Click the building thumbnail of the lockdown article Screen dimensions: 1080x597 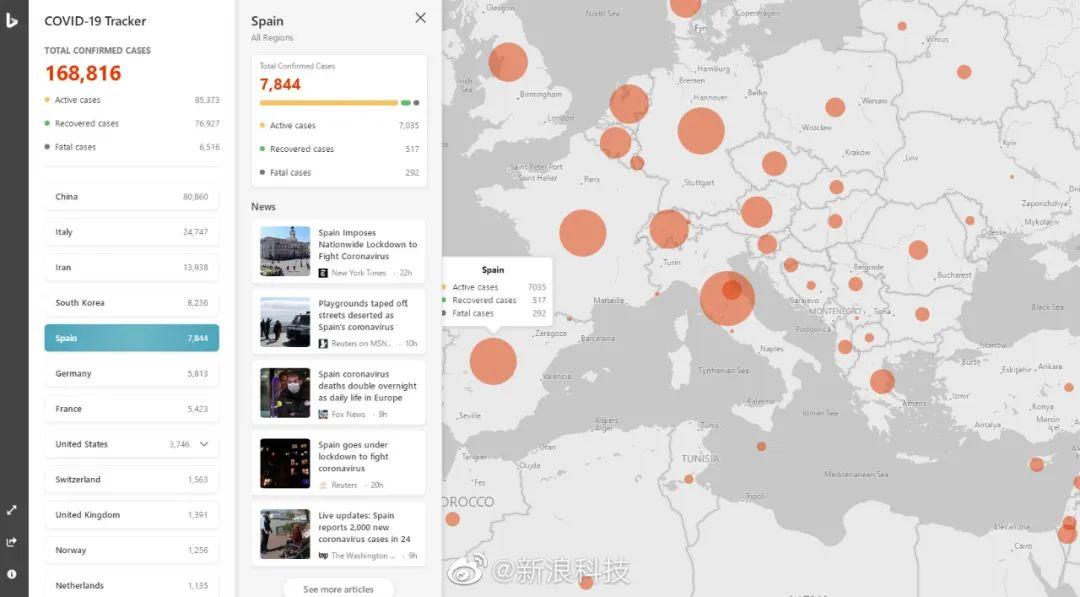click(x=285, y=251)
